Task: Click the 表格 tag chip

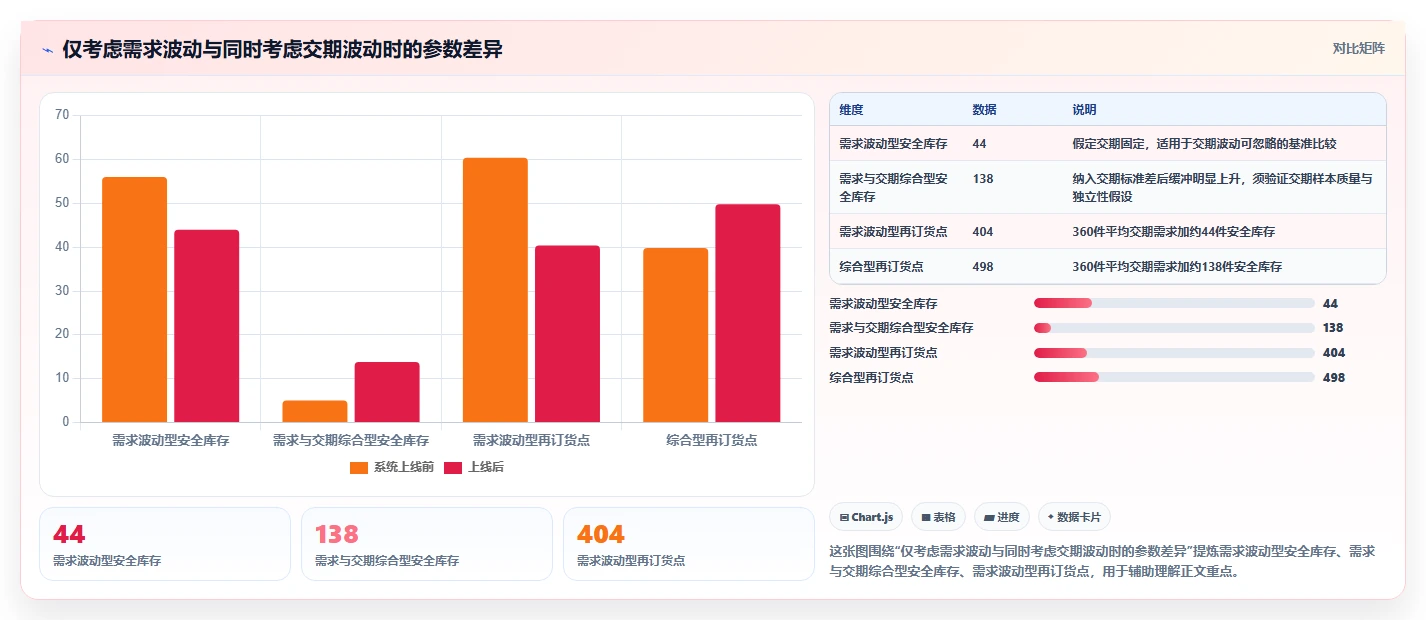Action: coord(938,517)
